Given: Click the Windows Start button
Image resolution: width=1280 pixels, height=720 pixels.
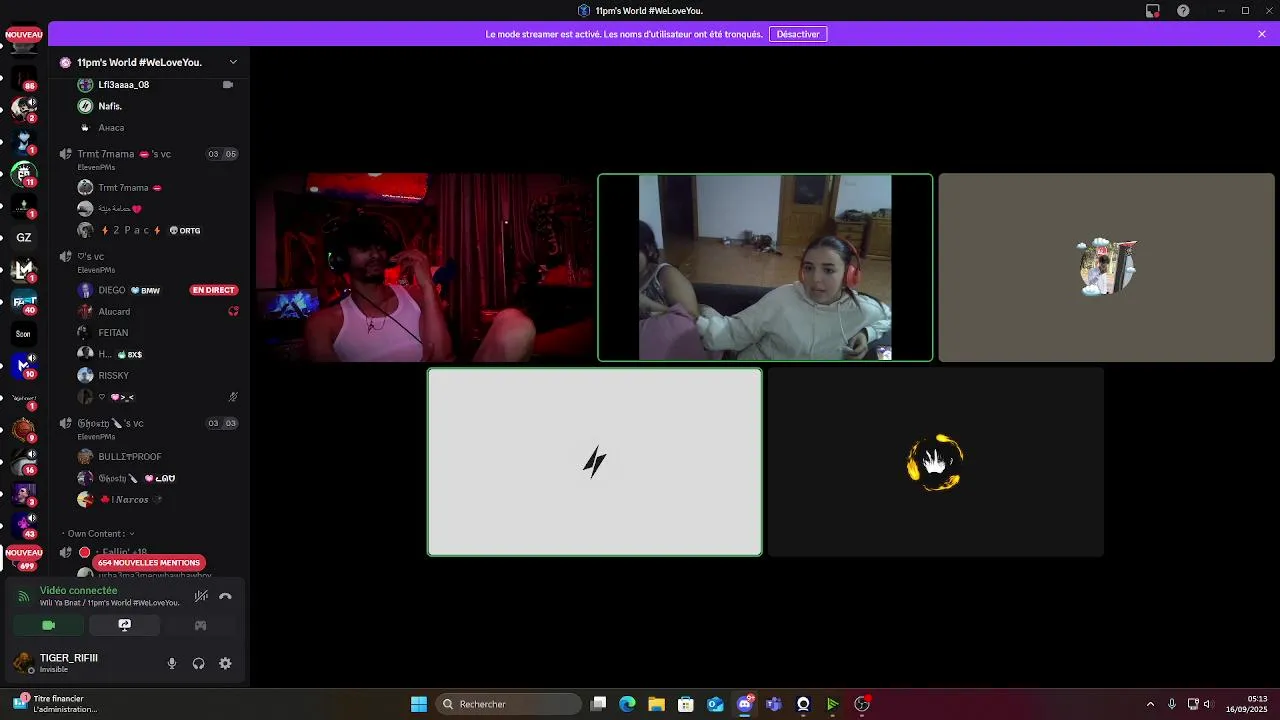Looking at the screenshot, I should tap(419, 704).
